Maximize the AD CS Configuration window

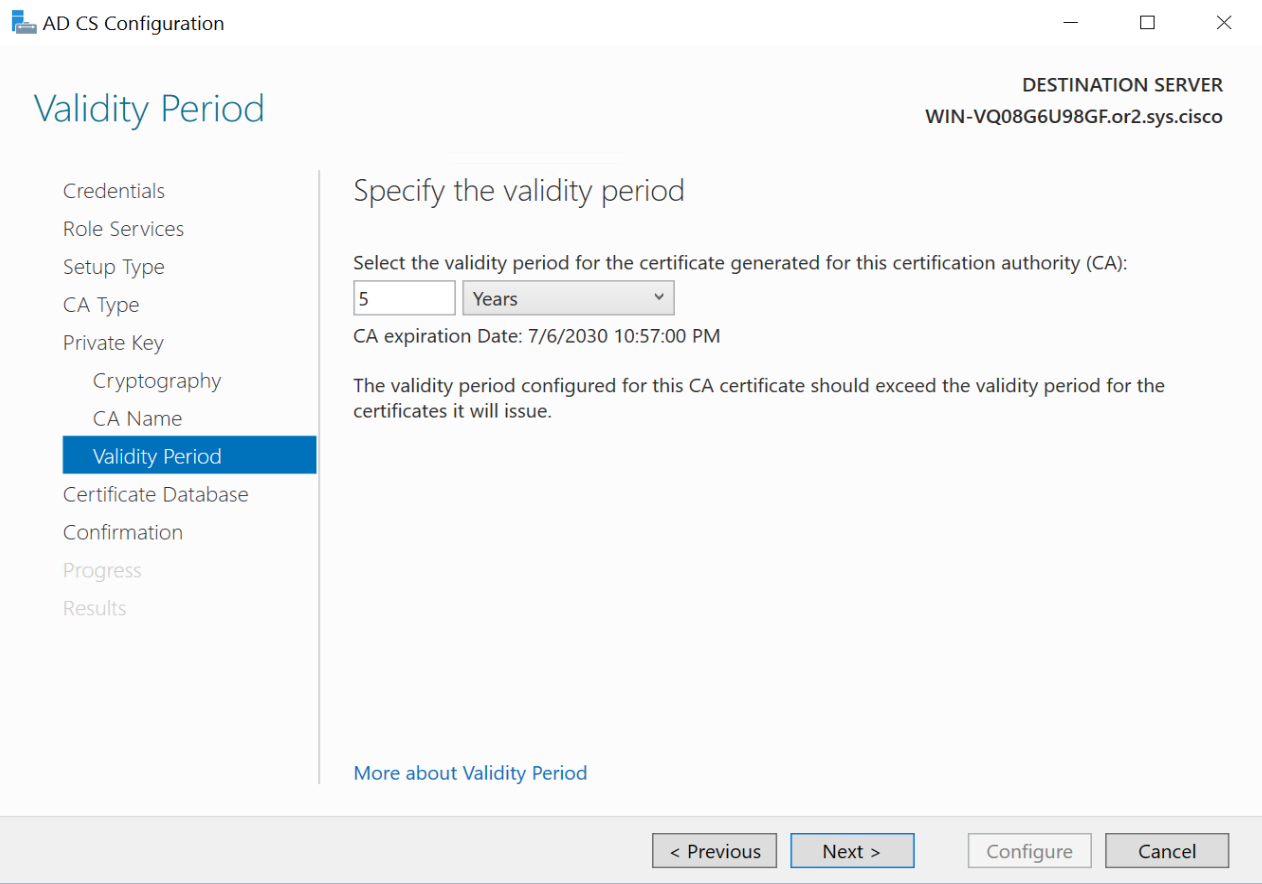pos(1147,22)
